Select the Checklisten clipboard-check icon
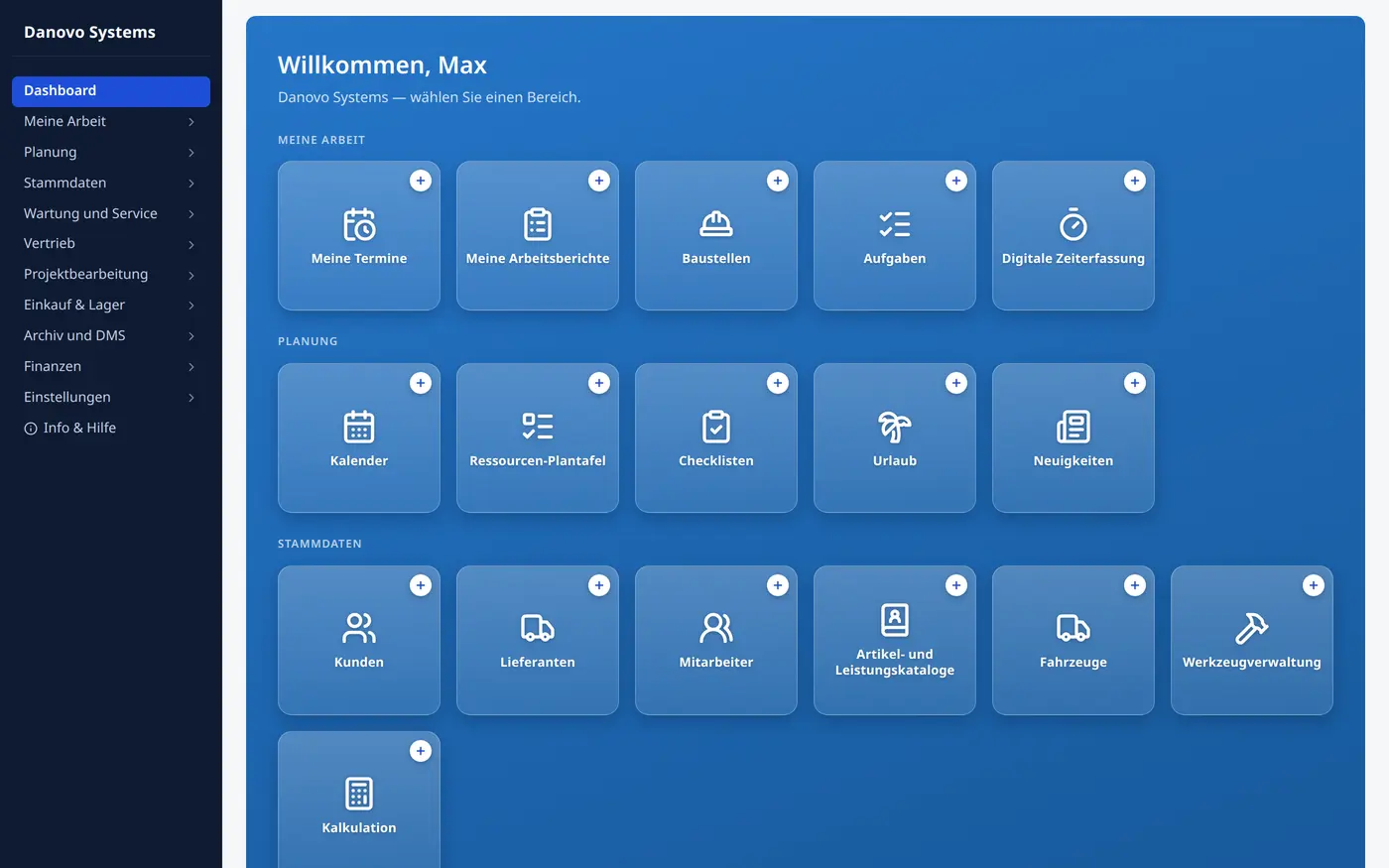The width and height of the screenshot is (1389, 868). (x=716, y=427)
